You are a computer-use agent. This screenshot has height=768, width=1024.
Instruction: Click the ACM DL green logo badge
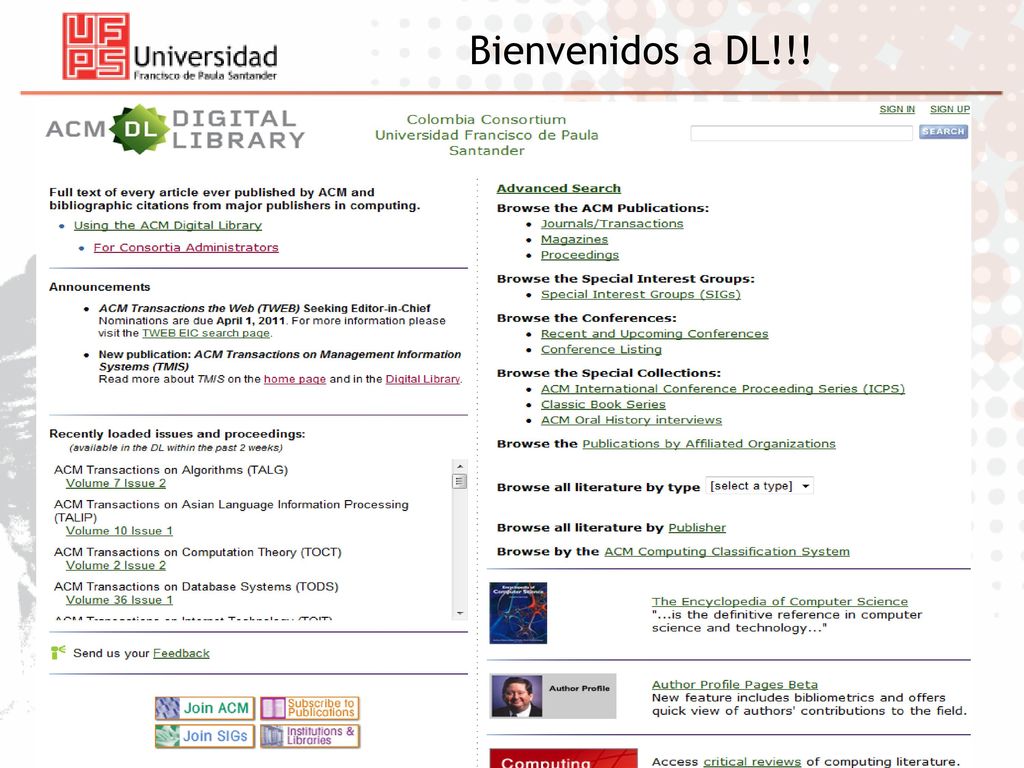pos(140,129)
